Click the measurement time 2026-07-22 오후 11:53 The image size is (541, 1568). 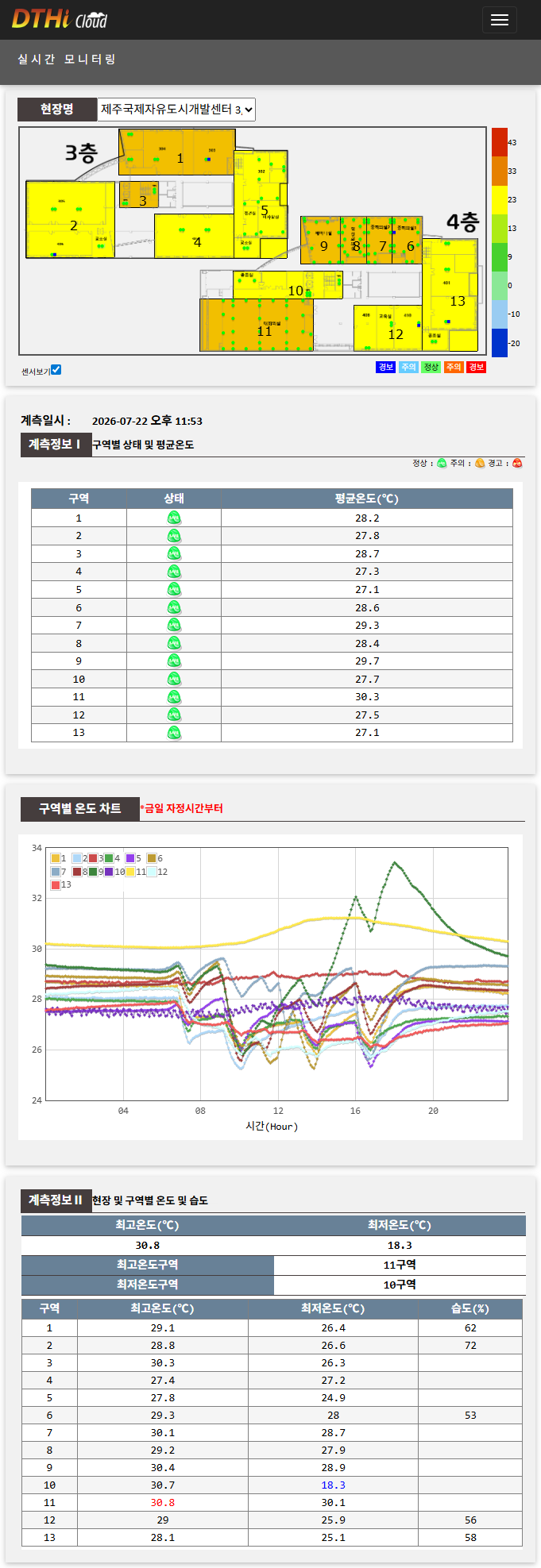coord(147,421)
